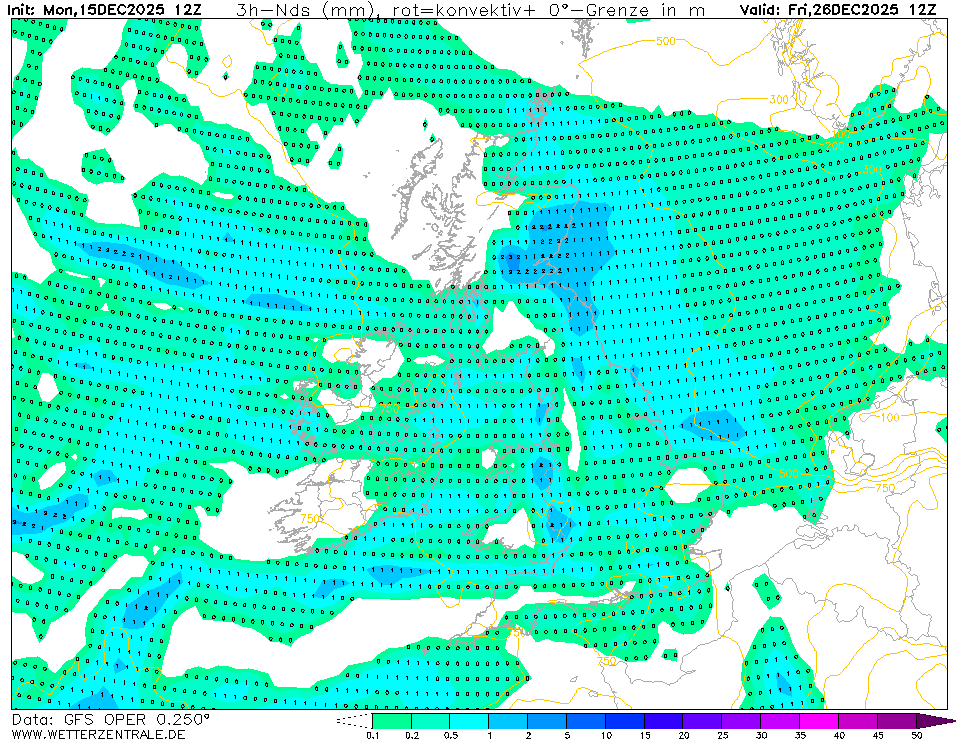Click the orange '500' contour label near the top
This screenshot has height=741, width=959.
(x=665, y=41)
